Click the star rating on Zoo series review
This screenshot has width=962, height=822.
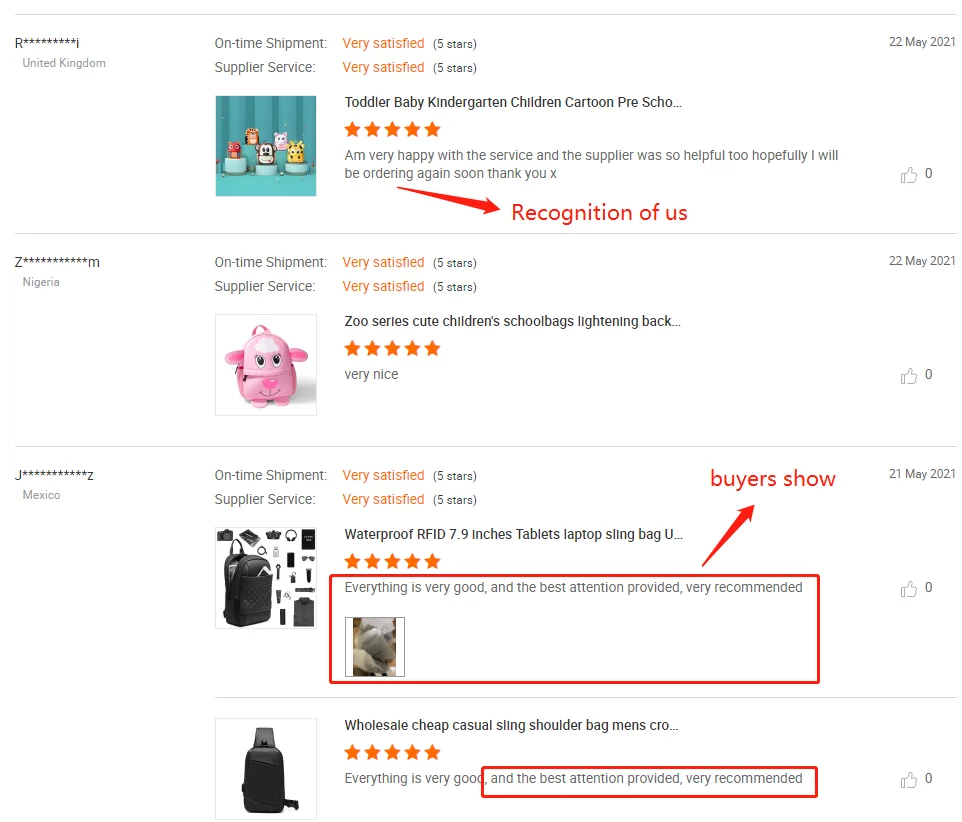[x=392, y=348]
